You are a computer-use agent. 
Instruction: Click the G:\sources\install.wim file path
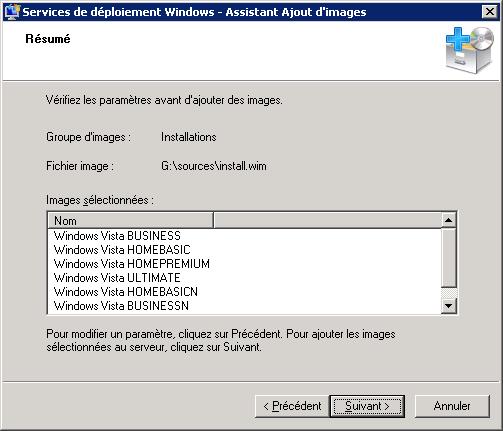click(x=214, y=166)
